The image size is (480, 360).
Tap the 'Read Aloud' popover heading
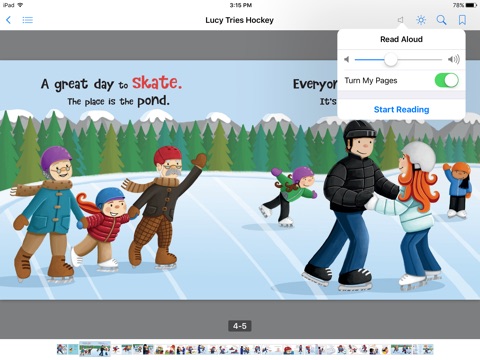point(401,39)
